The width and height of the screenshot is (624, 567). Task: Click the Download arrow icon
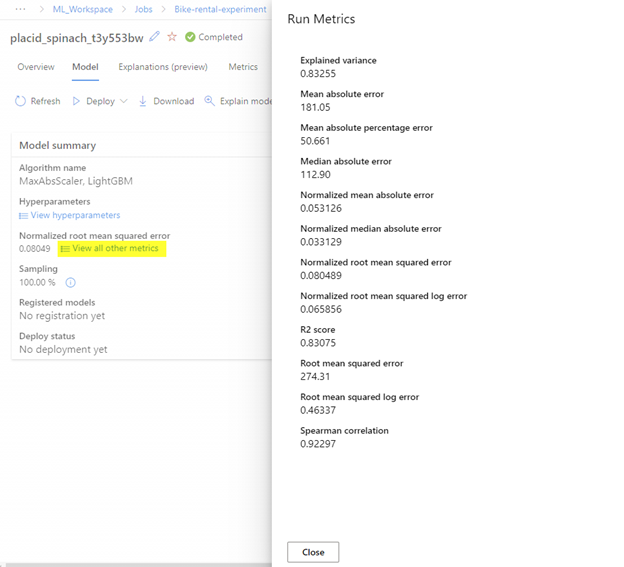pyautogui.click(x=143, y=101)
